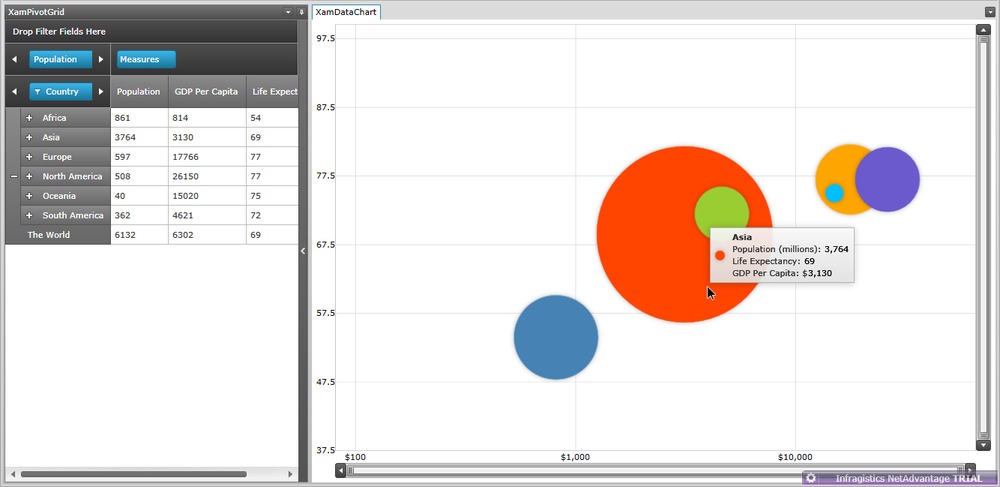Click the left arrow of the chart horizontal zoombar
The image size is (1000, 487).
pyautogui.click(x=341, y=470)
